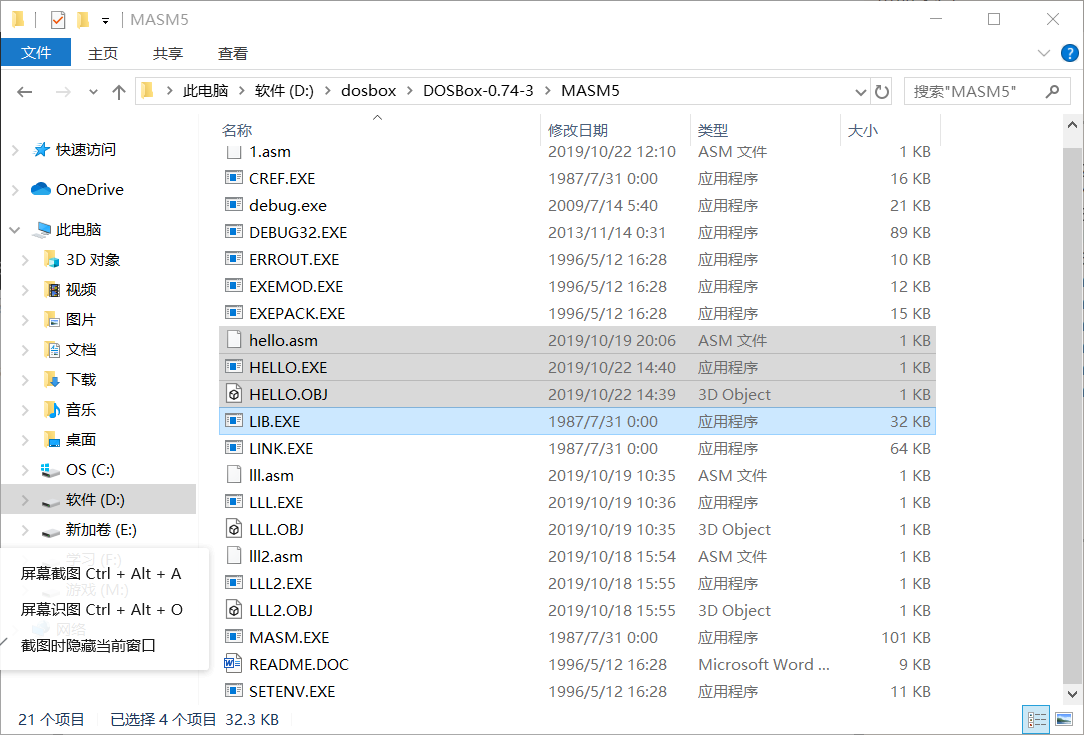Click the LLL.OBJ 3D object icon

[234, 529]
